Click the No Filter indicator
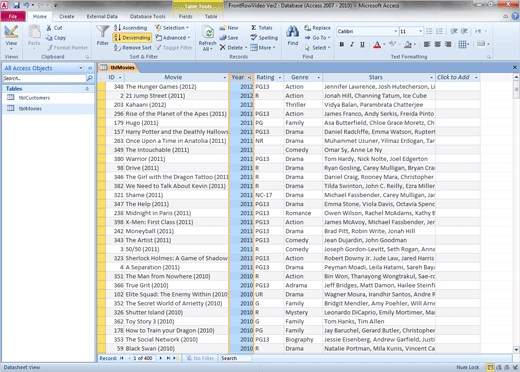 point(200,358)
